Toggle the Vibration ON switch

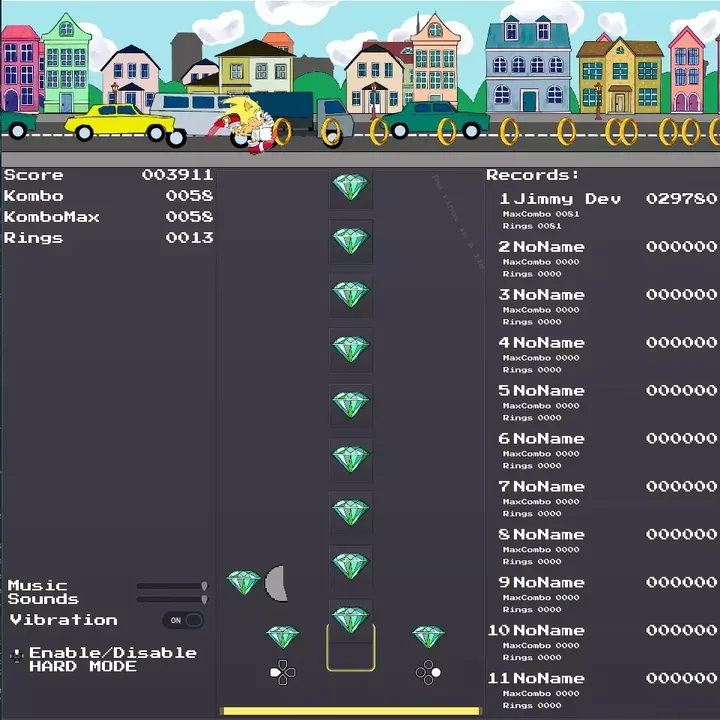[x=183, y=620]
